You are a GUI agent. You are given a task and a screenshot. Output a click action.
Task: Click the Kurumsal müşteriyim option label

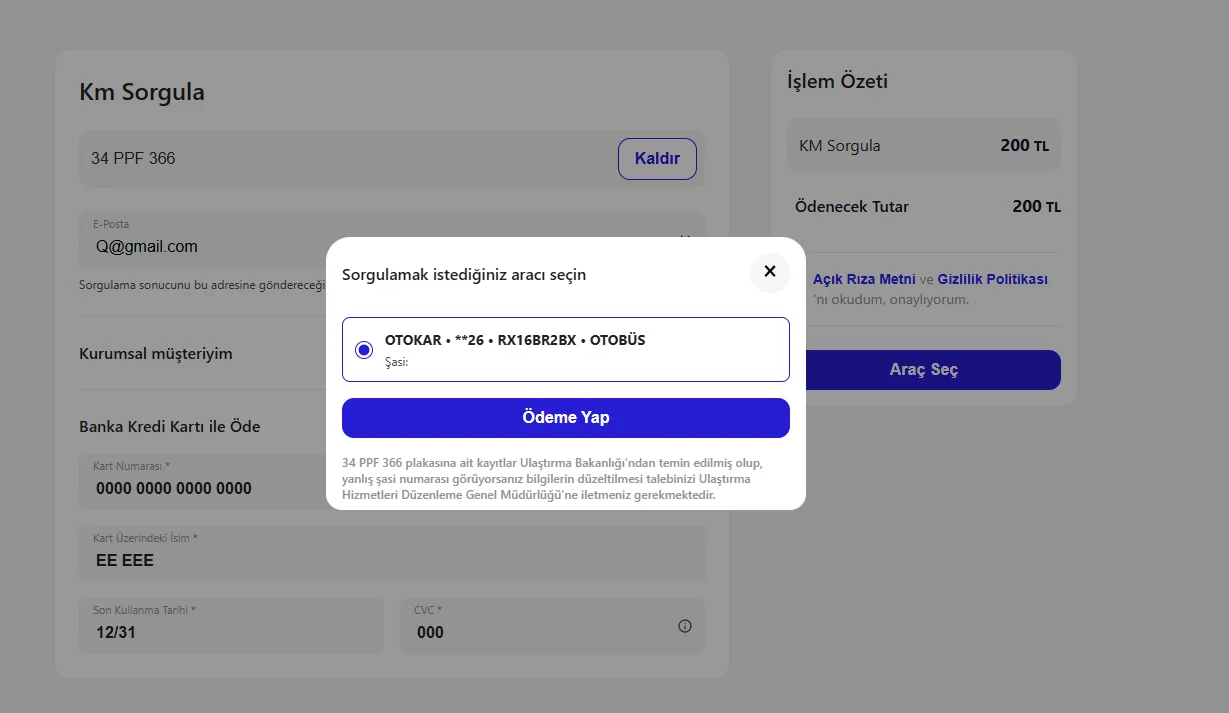156,354
